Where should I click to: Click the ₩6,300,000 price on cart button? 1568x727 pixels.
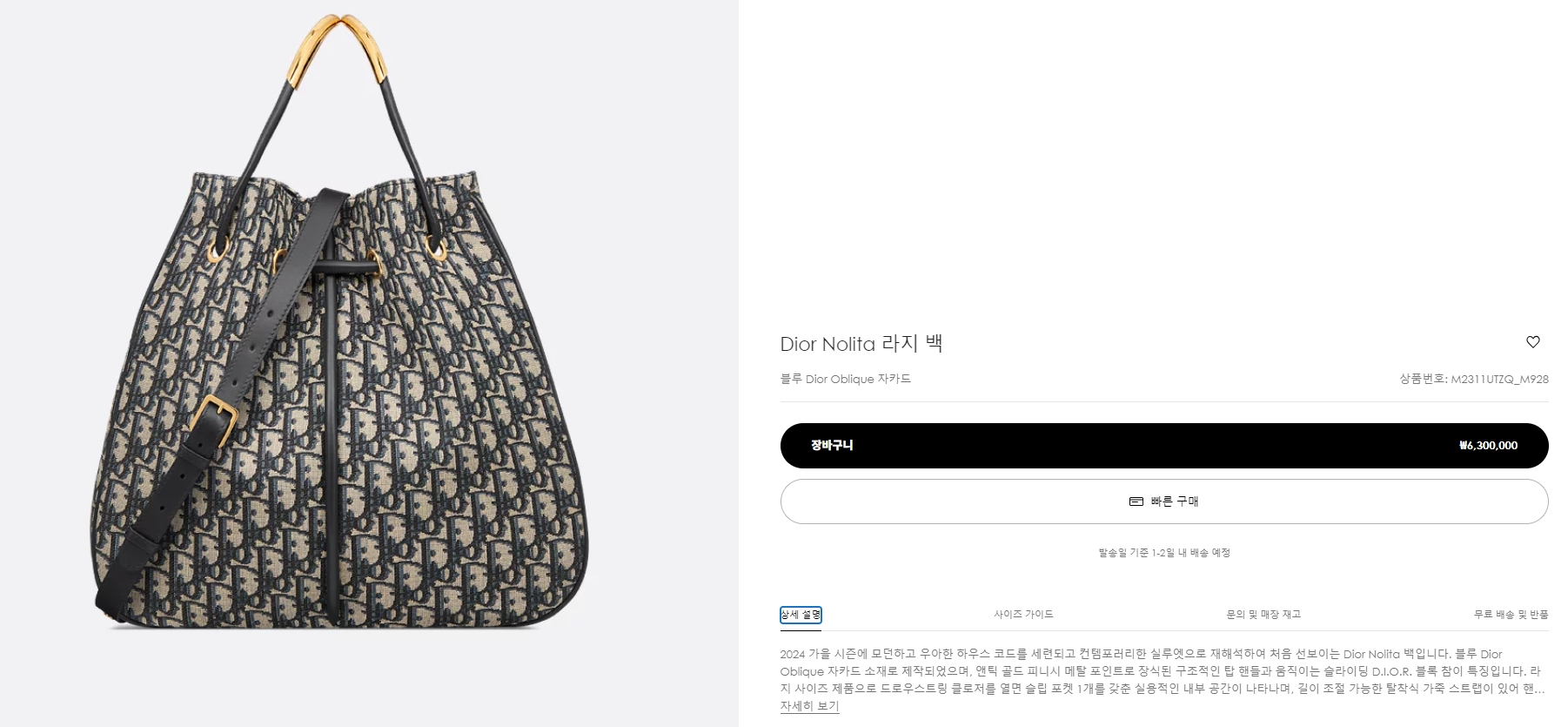coord(1488,446)
